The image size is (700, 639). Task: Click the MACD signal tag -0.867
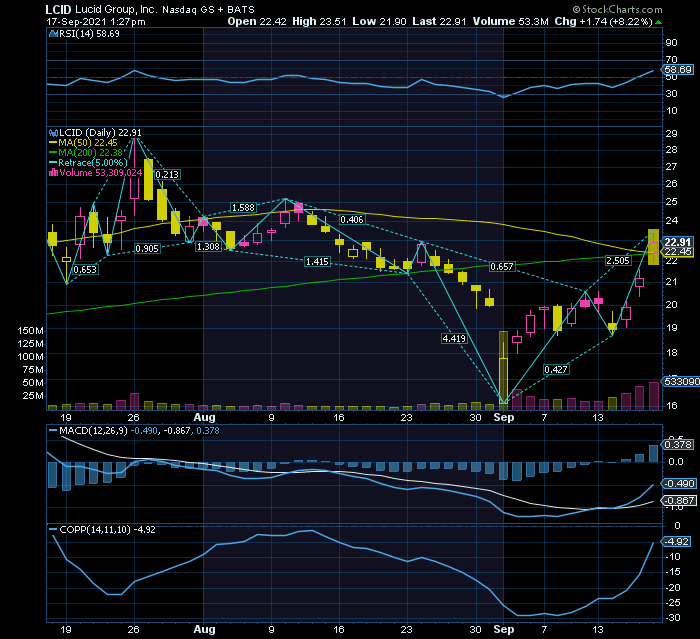click(x=679, y=501)
